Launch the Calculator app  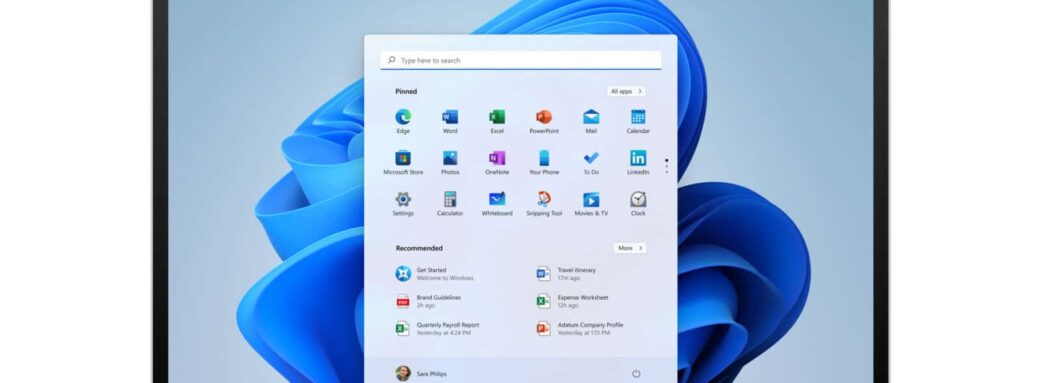click(450, 199)
